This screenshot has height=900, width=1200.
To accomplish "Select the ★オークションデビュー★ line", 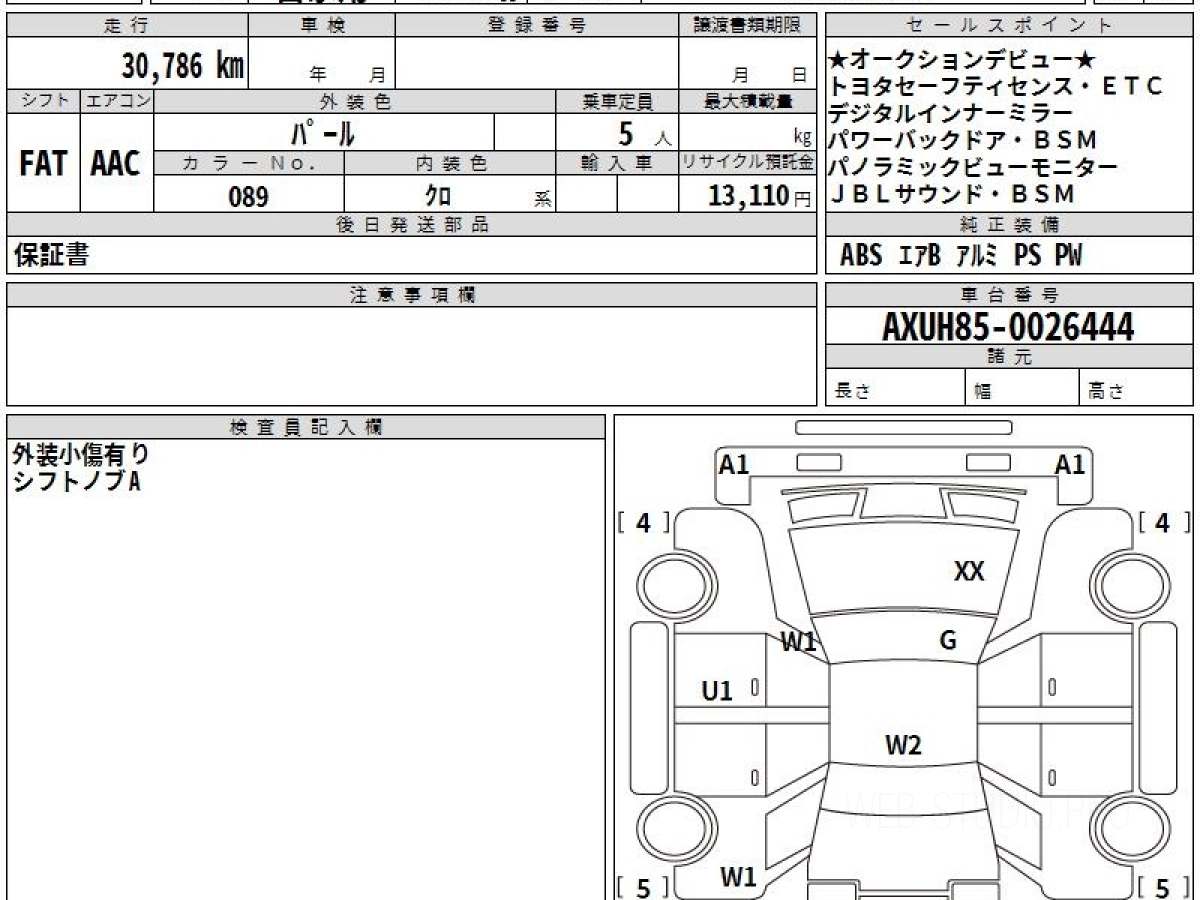I will pos(963,60).
